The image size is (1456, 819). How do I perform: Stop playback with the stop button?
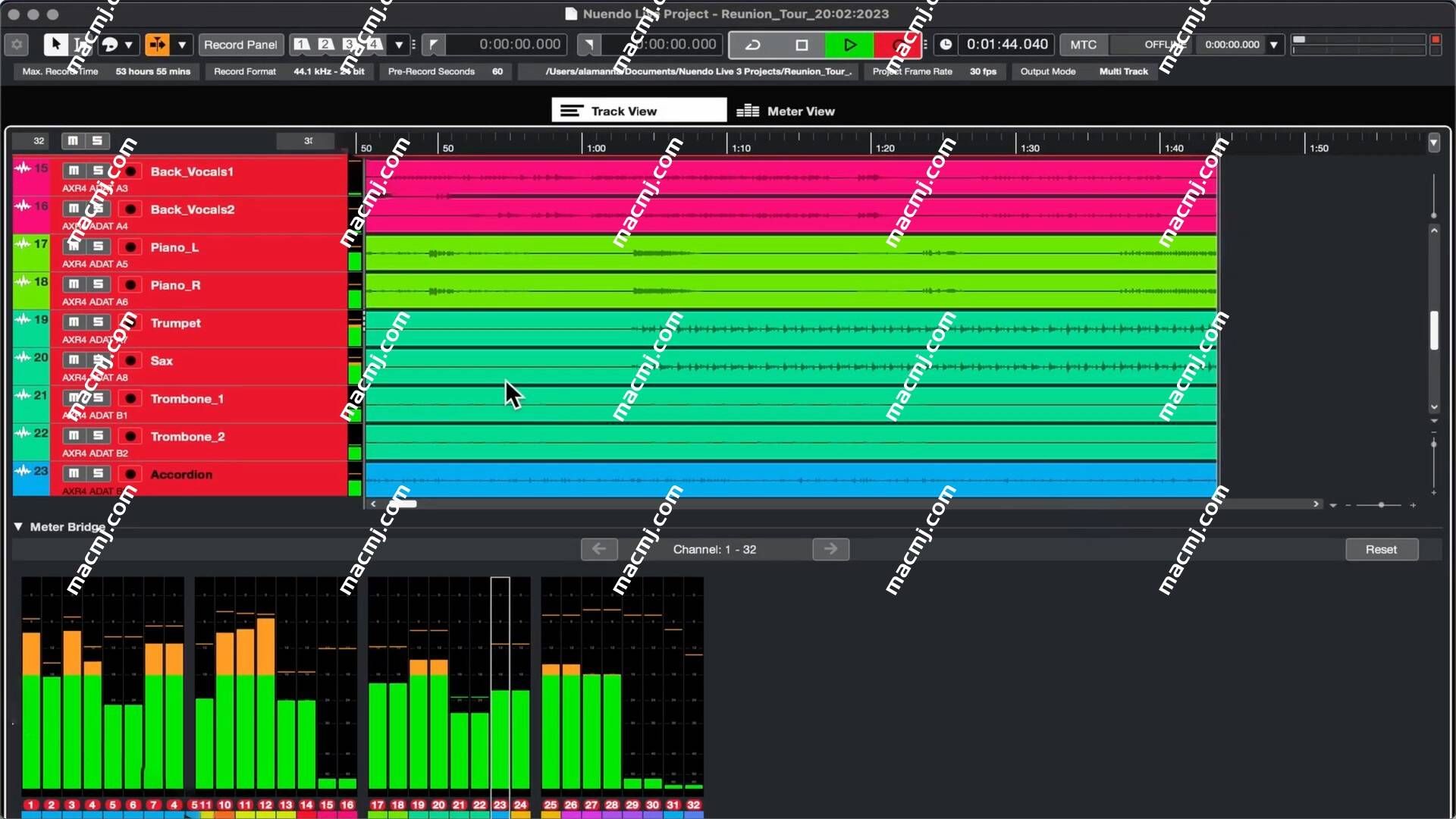click(802, 45)
